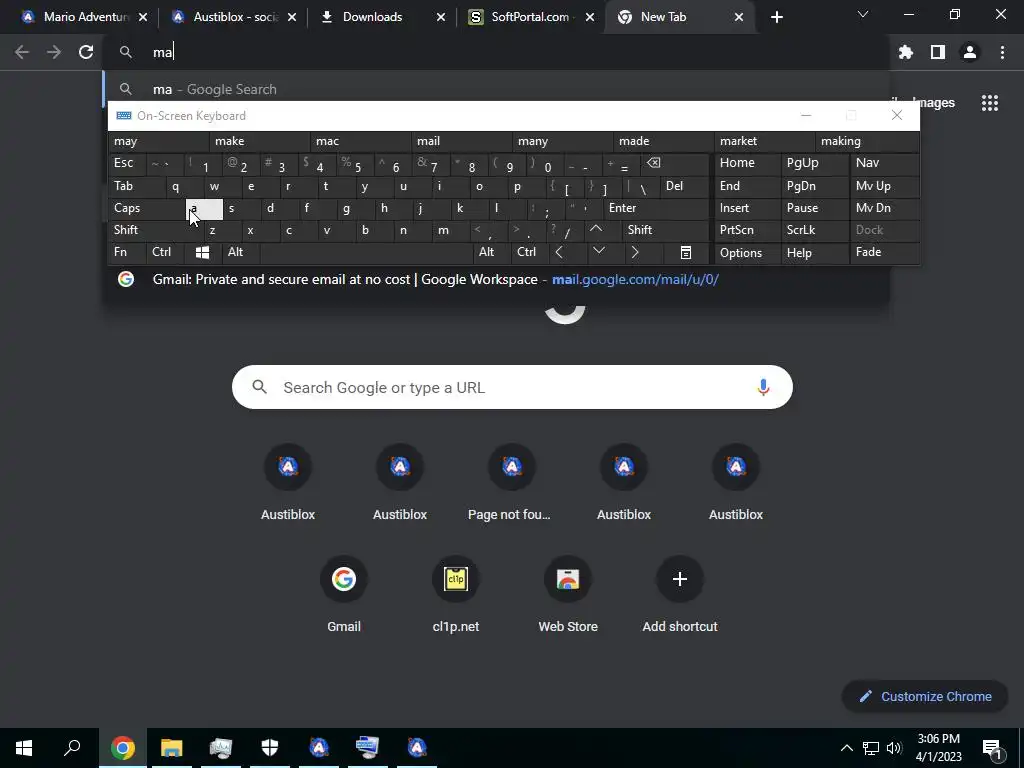Toggle Fade mode on On-Screen Keyboard

[884, 252]
